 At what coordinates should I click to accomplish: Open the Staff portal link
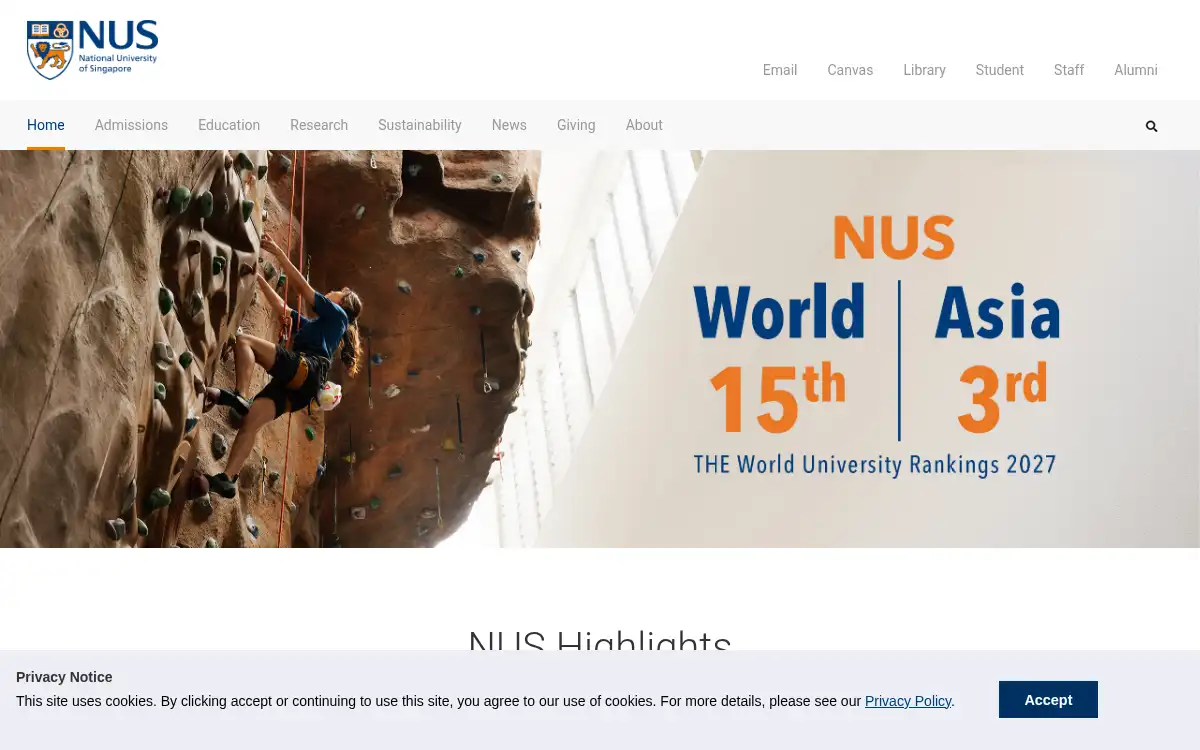click(x=1069, y=70)
